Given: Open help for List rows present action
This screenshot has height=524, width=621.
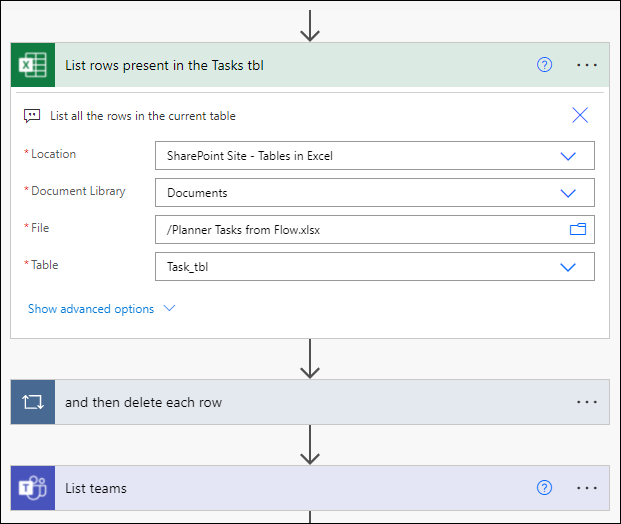Looking at the screenshot, I should click(544, 65).
